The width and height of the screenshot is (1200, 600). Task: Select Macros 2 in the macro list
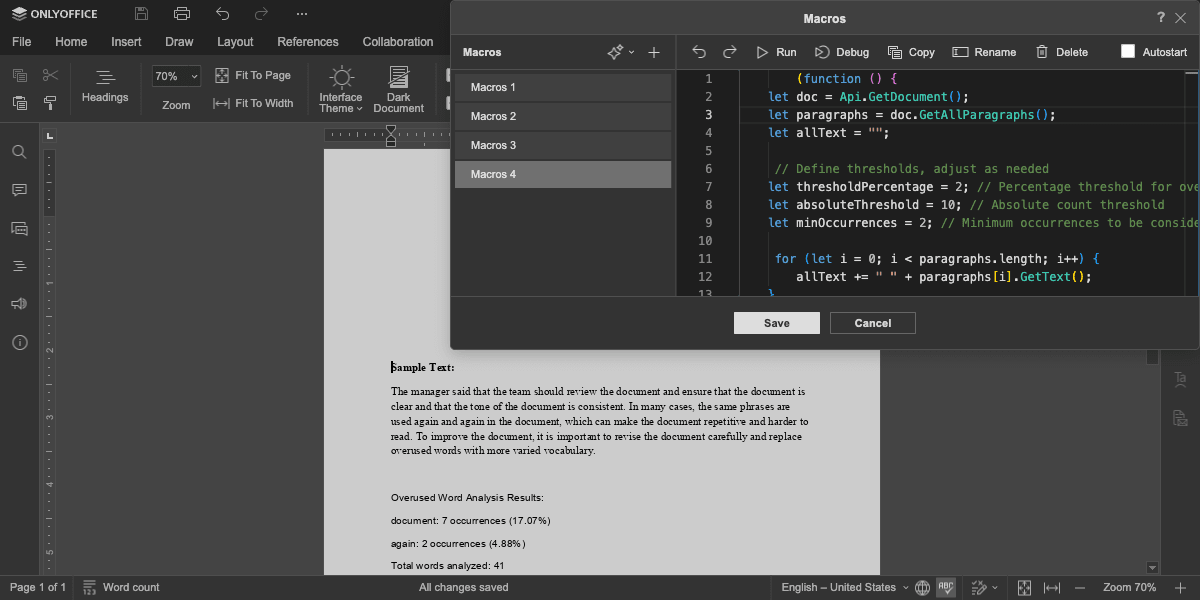click(563, 117)
